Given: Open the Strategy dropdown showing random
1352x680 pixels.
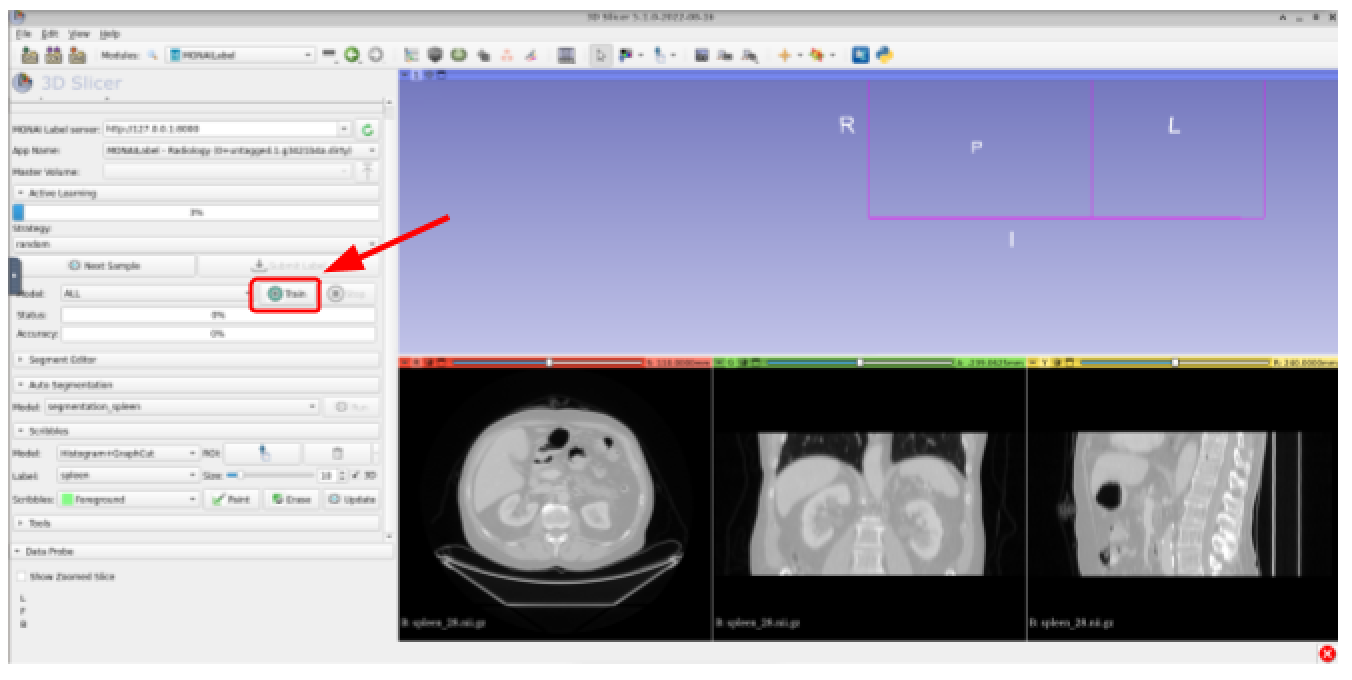Looking at the screenshot, I should coord(195,244).
